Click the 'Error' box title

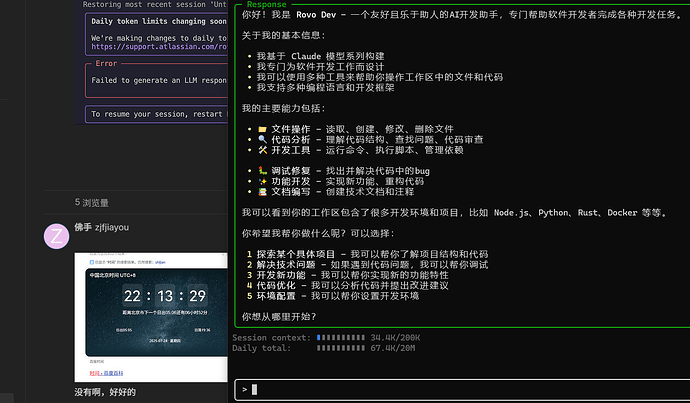click(106, 63)
